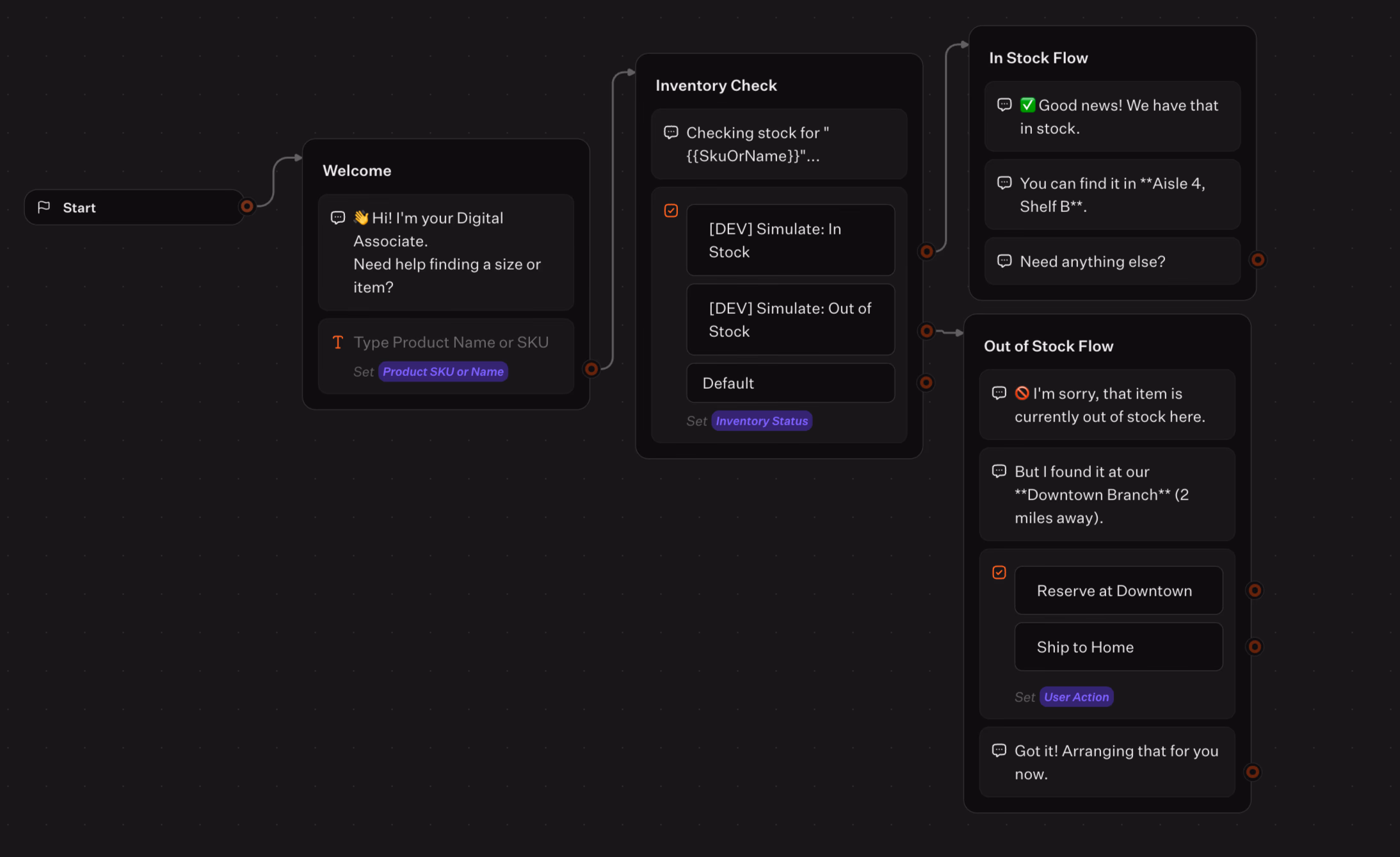
Task: Click the Type Product Name or SKU field
Action: coord(451,342)
